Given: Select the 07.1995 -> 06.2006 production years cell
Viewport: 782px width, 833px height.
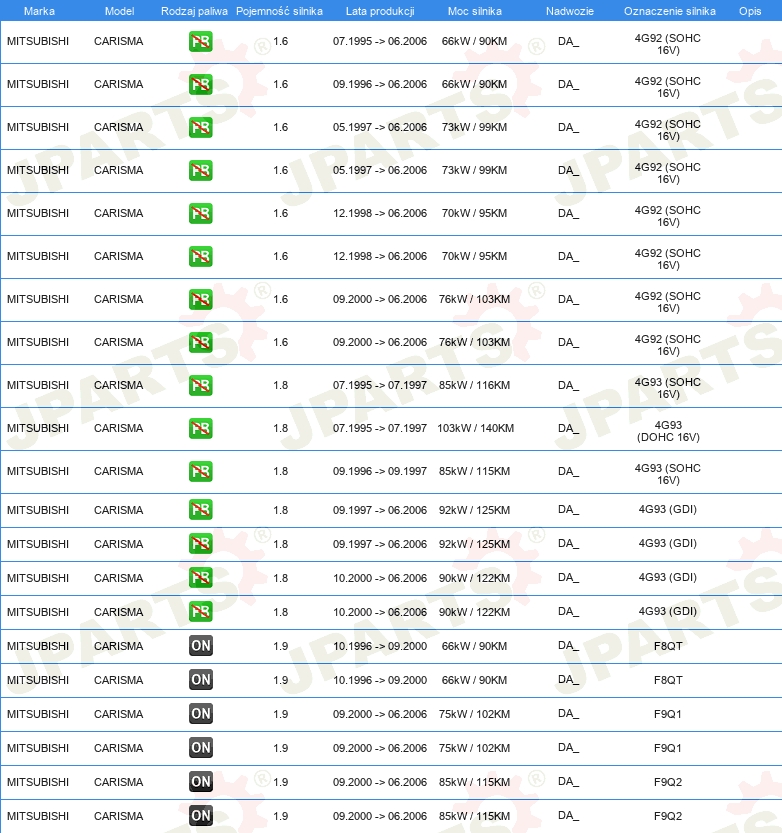Looking at the screenshot, I should pyautogui.click(x=380, y=41).
